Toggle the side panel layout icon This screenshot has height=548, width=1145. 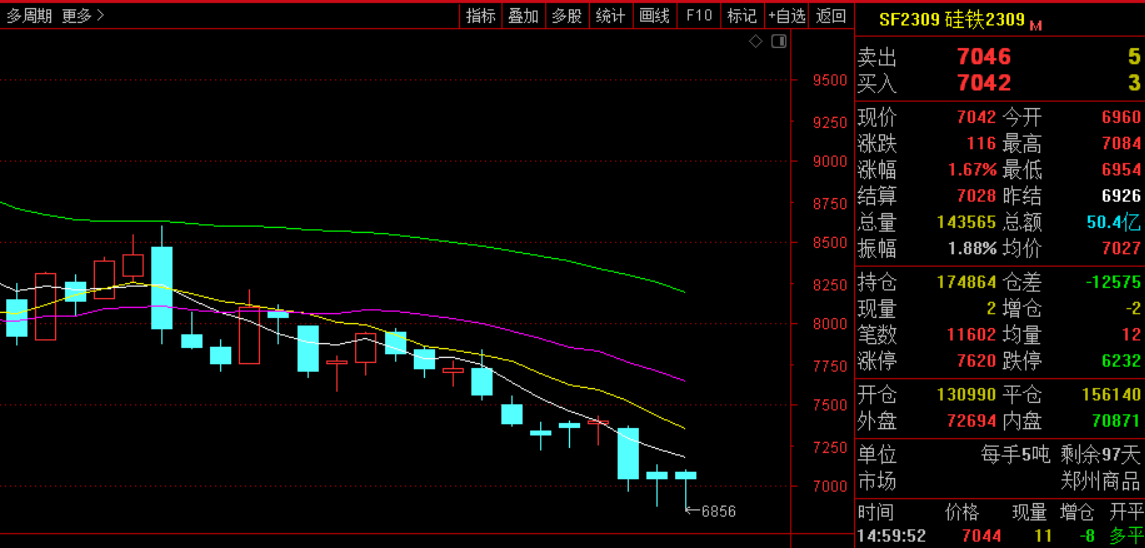tap(779, 41)
